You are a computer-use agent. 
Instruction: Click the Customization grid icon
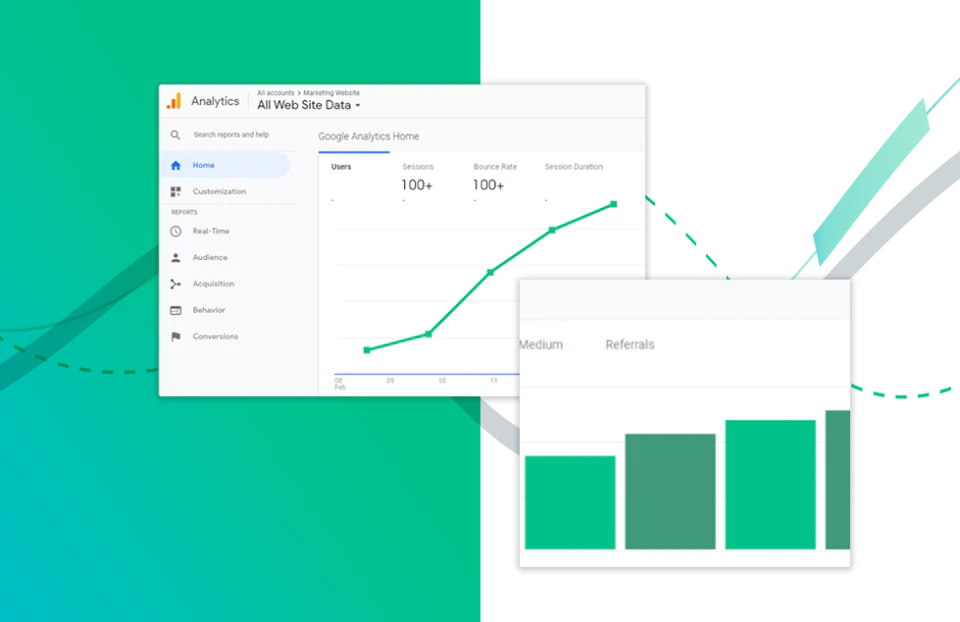point(176,192)
